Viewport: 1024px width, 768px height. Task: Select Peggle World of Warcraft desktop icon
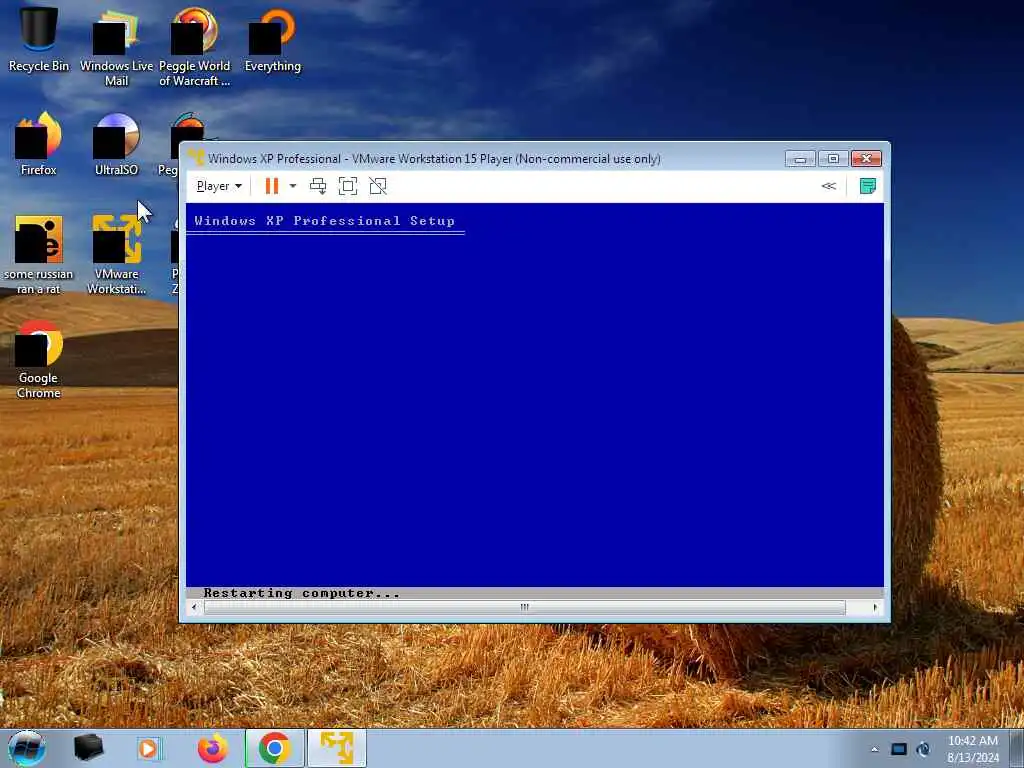tap(195, 47)
